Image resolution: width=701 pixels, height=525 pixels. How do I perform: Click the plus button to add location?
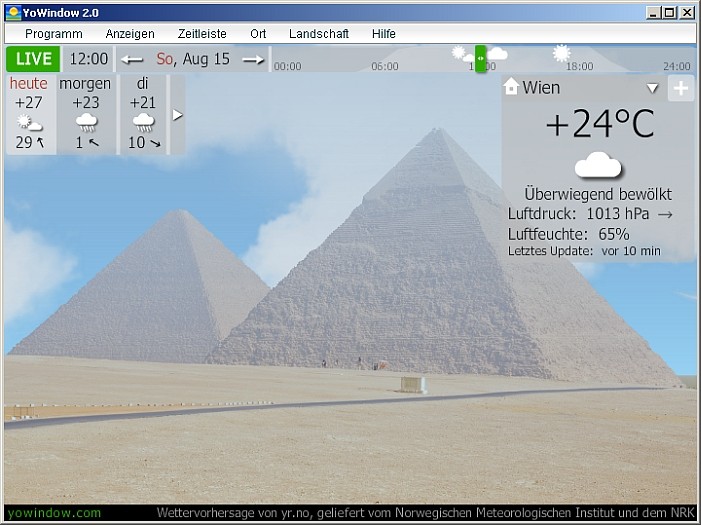pyautogui.click(x=680, y=88)
